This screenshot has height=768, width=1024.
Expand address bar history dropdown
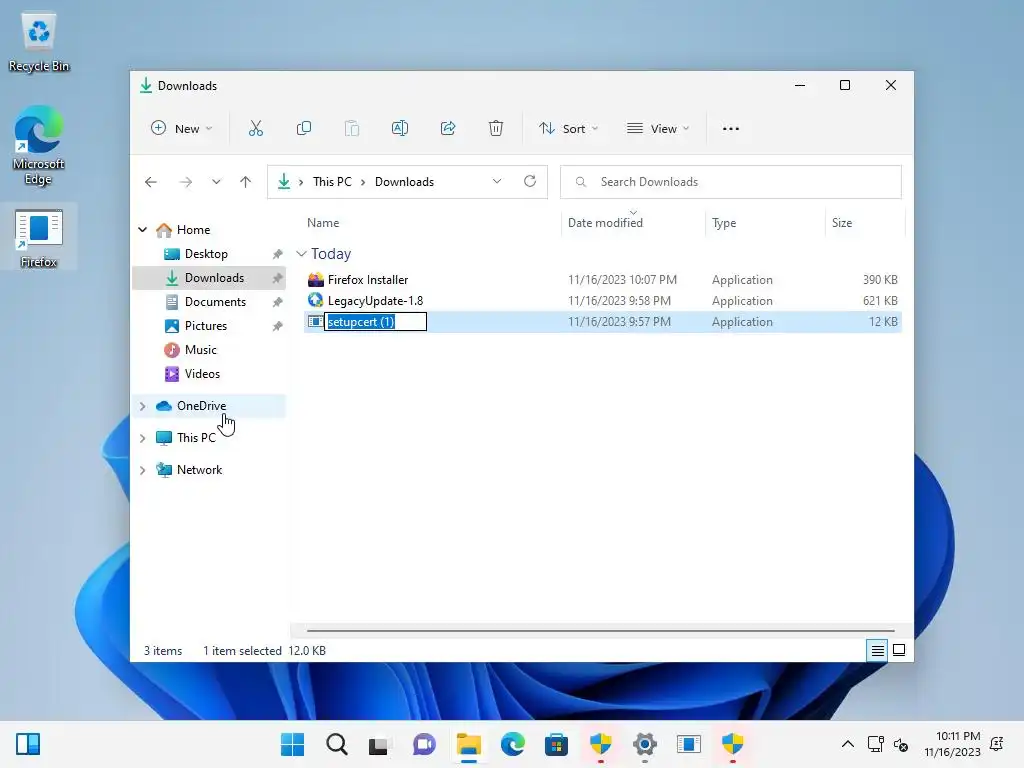click(497, 182)
